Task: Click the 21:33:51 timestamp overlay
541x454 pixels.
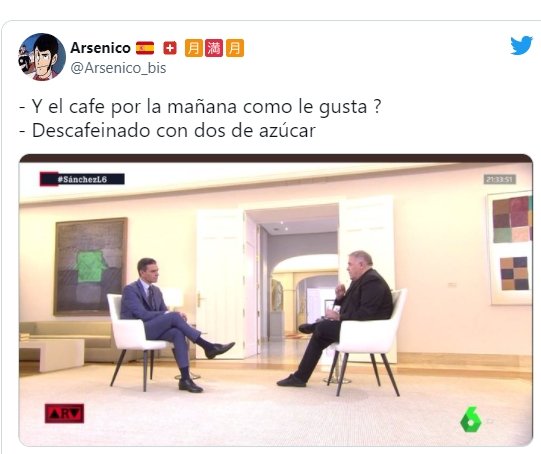Action: pyautogui.click(x=500, y=179)
